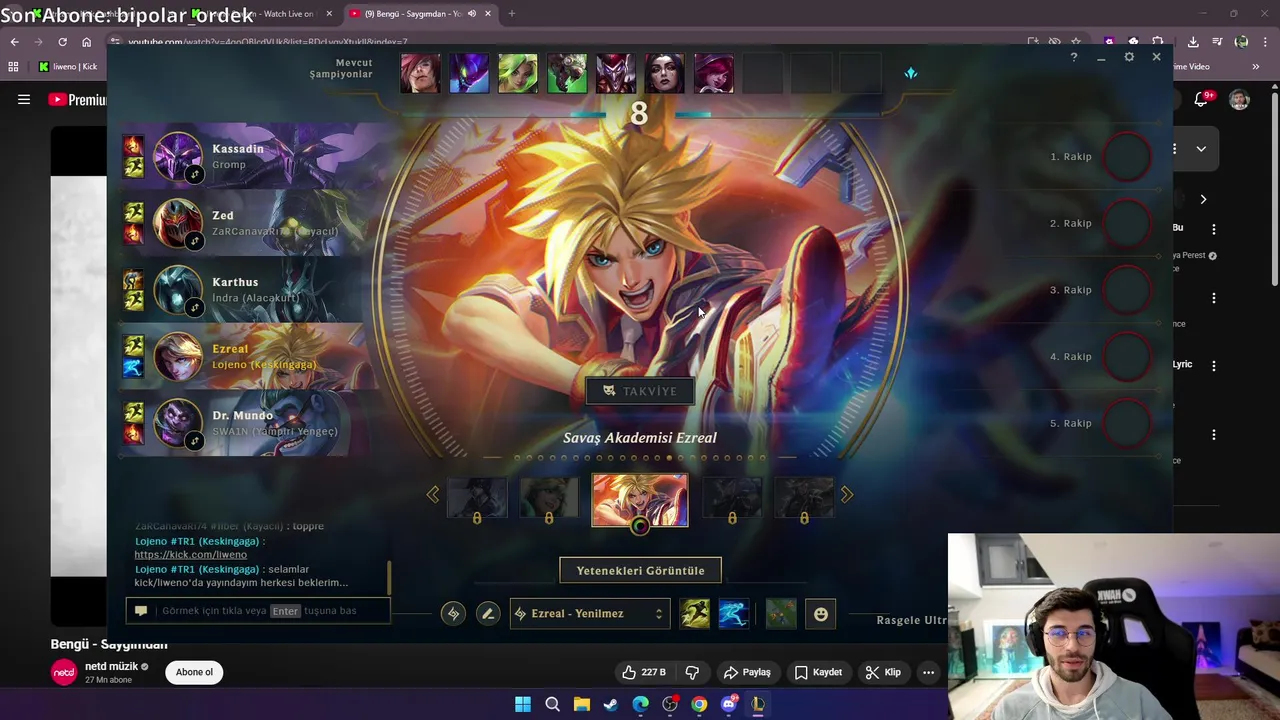Viewport: 1280px width, 720px height.
Task: Select the Ezreal row in team list
Action: pos(250,356)
